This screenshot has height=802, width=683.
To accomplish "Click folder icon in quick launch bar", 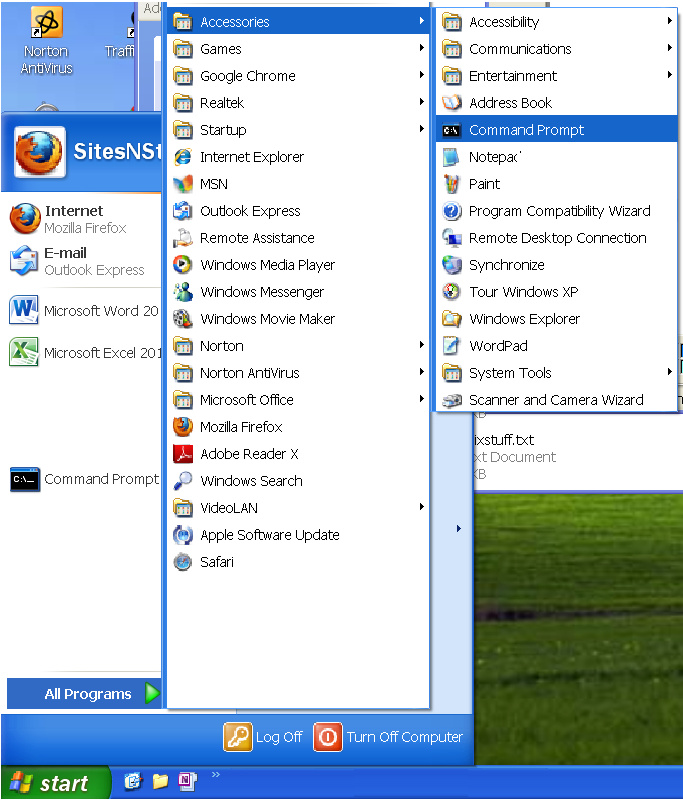I will [x=160, y=781].
